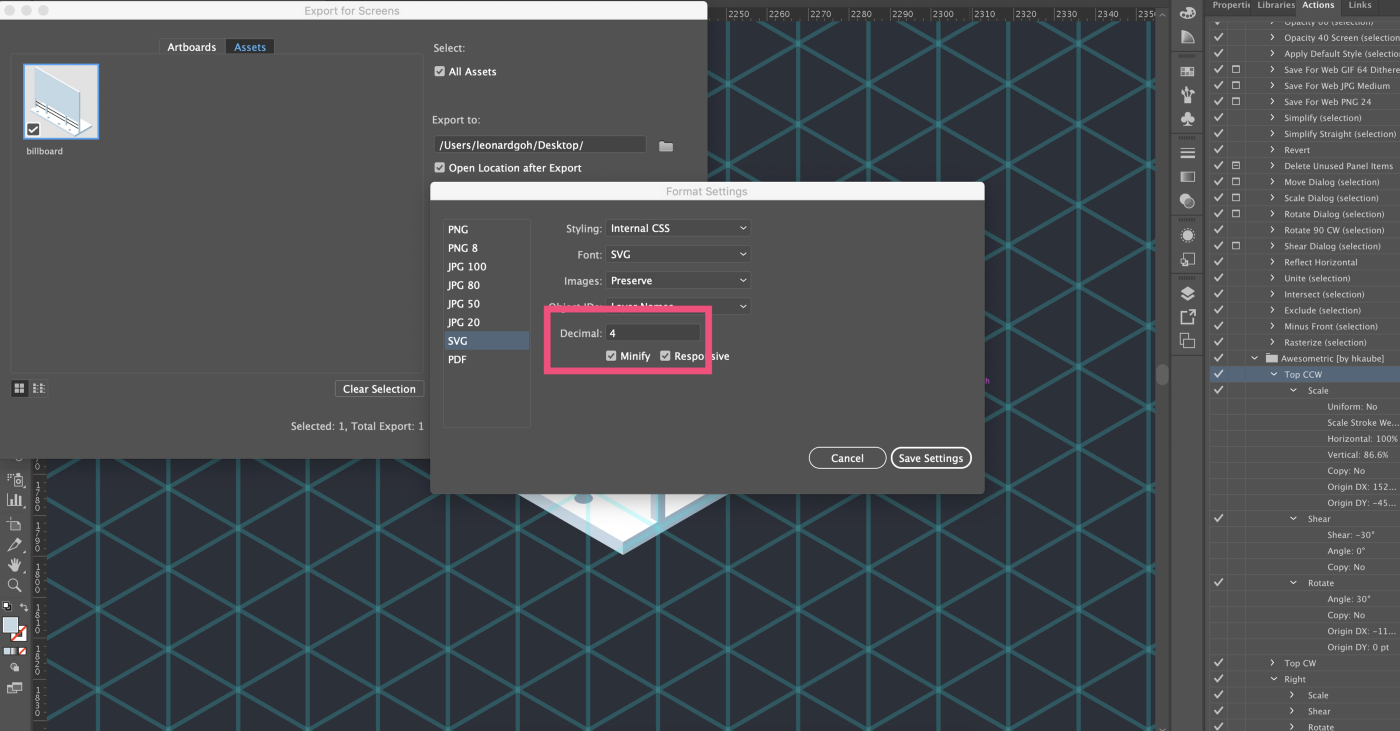Select the Column Graph tool
The width and height of the screenshot is (1400, 731).
[14, 500]
